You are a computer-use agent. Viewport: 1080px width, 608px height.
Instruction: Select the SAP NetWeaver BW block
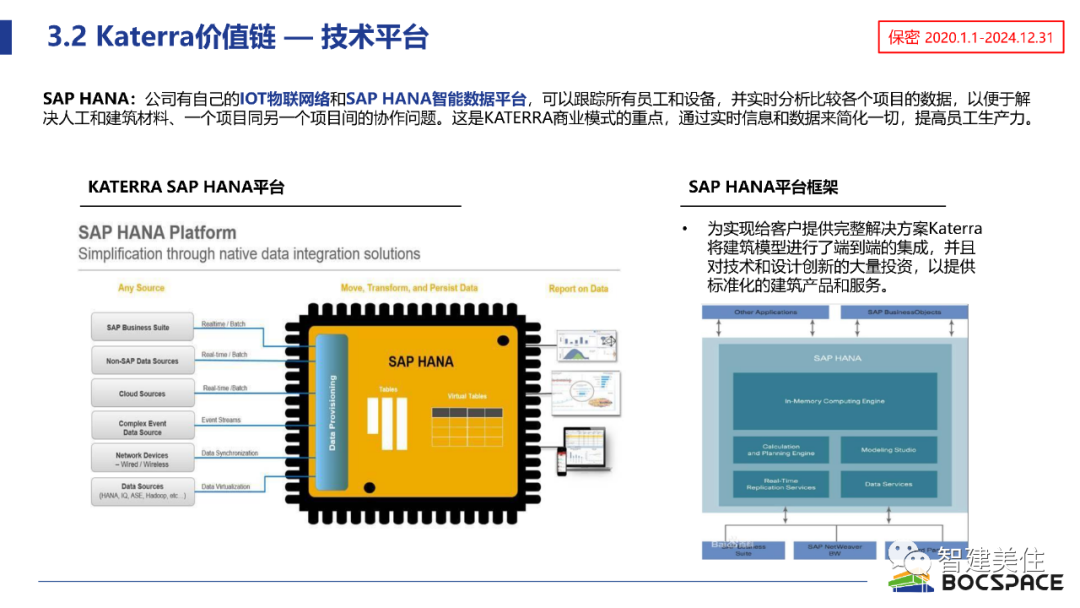835,550
